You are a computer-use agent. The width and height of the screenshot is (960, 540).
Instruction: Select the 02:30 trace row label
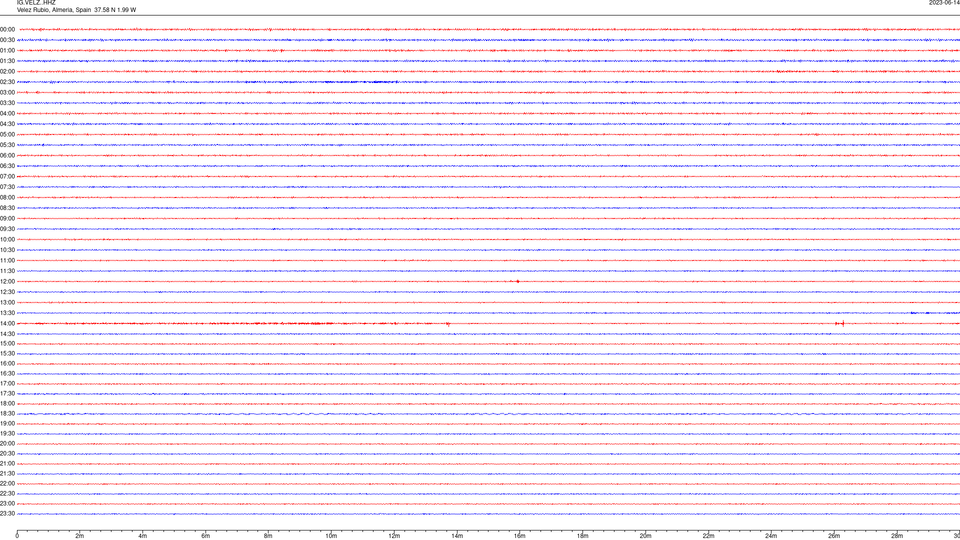tap(7, 82)
